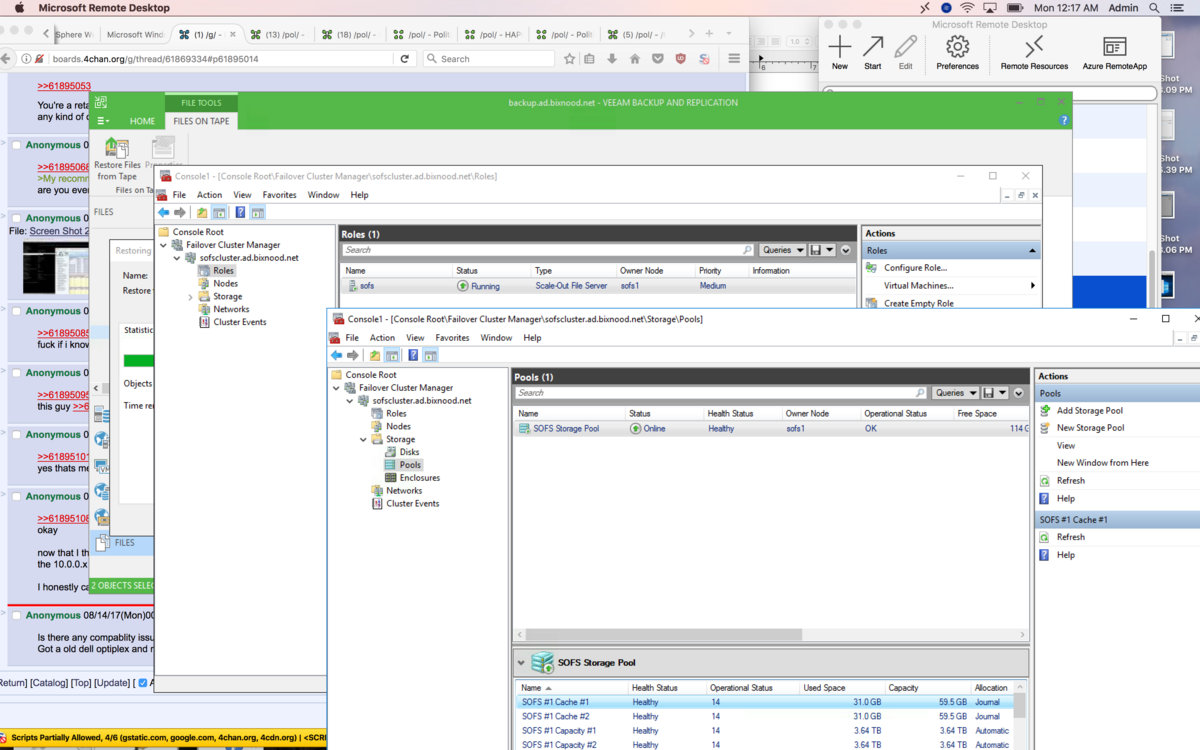Click macOS Spotlight search icon
This screenshot has width=1200, height=750.
click(1155, 8)
